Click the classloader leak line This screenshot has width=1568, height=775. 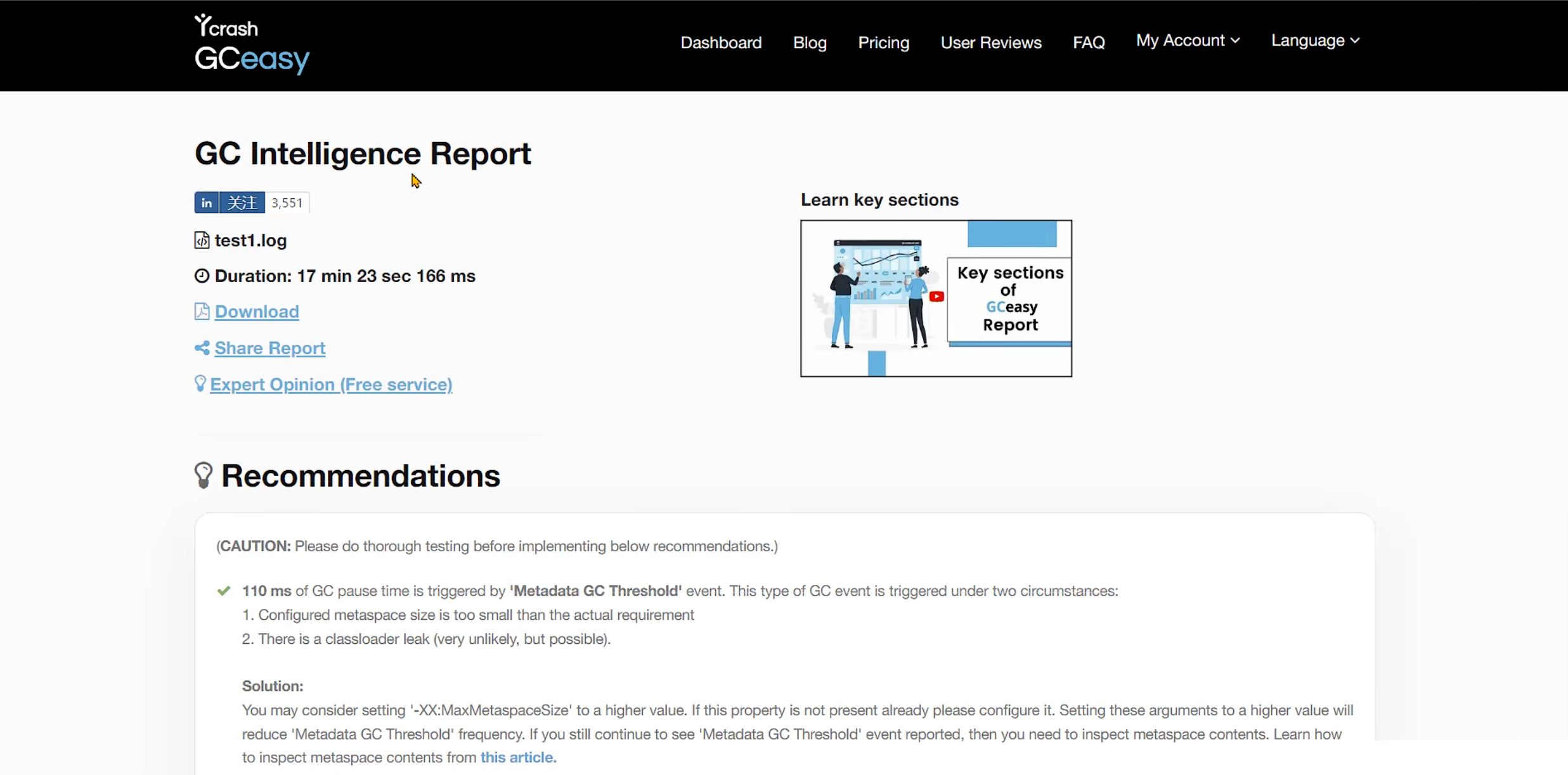(x=426, y=639)
